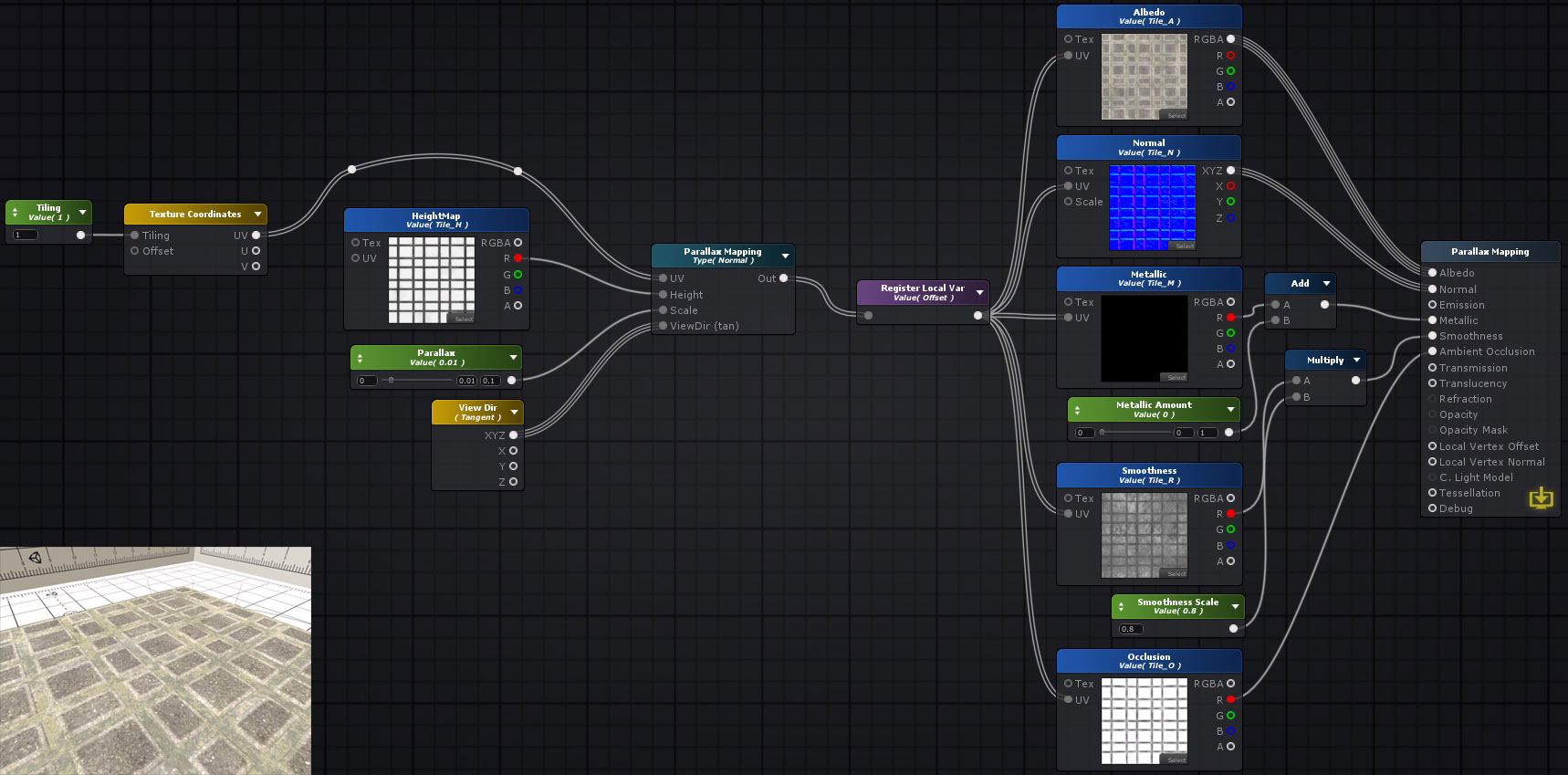Click the green G output port of Albedo node
This screenshot has height=775, width=1568.
1230,71
